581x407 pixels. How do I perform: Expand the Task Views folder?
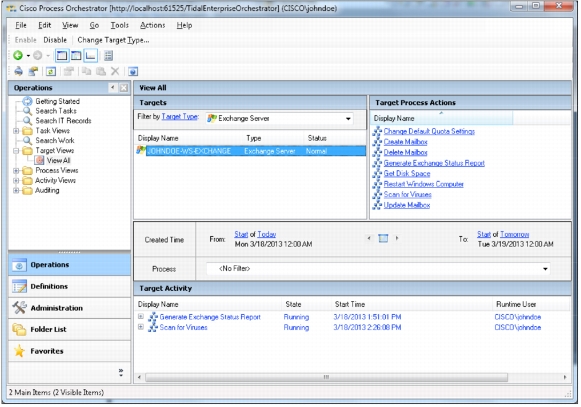click(x=16, y=131)
